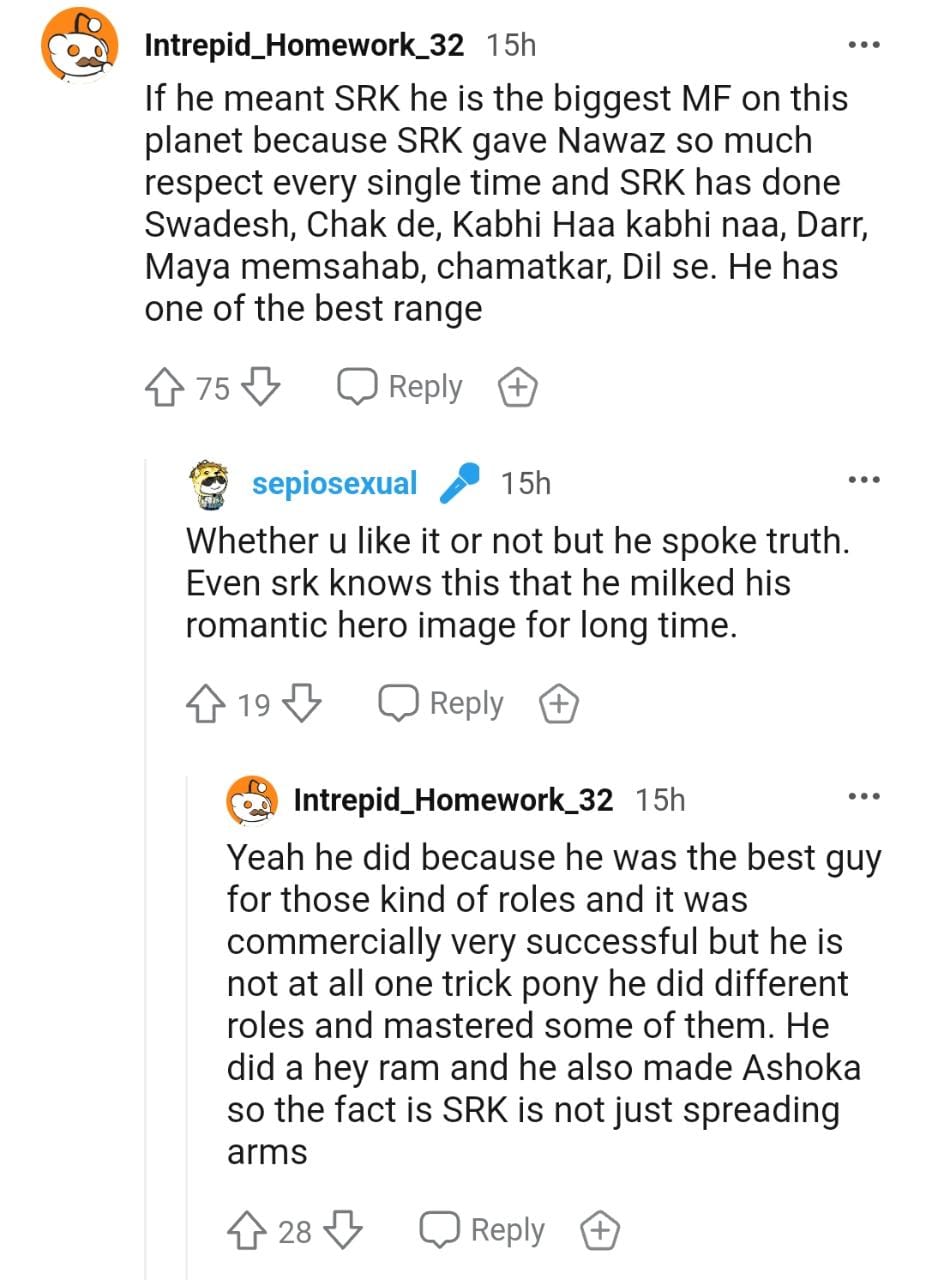Screen dimensions: 926x1280
Task: Click the award plus icon on bottom comment
Action: click(600, 1231)
